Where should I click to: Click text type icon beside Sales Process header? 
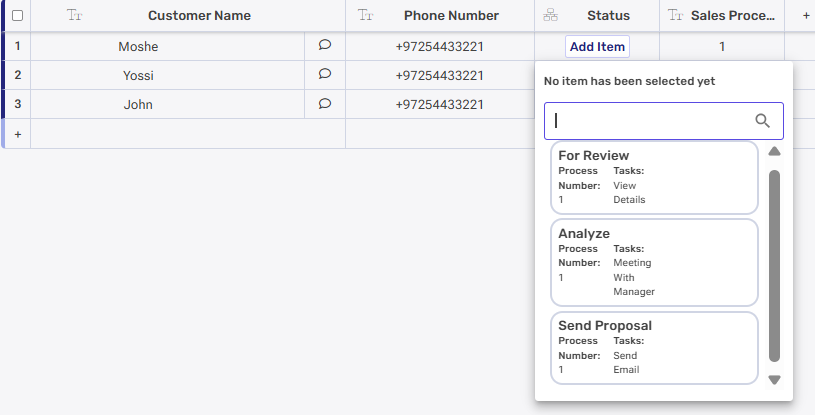click(676, 16)
